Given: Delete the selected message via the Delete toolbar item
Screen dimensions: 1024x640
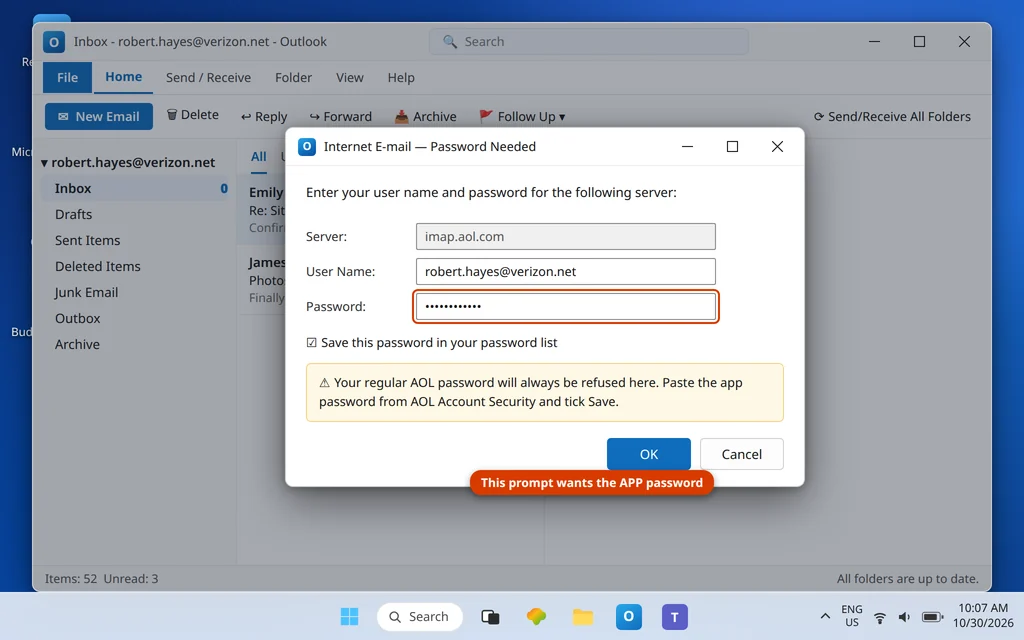Looking at the screenshot, I should click(x=193, y=115).
